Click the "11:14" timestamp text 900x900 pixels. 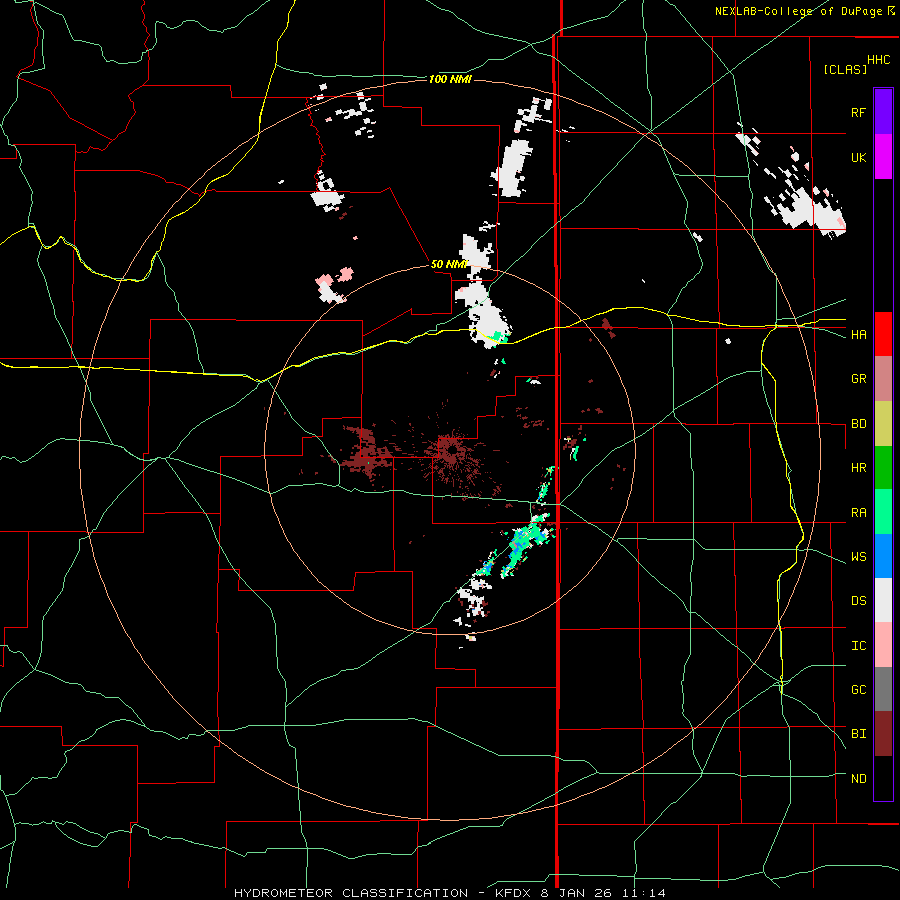click(x=644, y=893)
